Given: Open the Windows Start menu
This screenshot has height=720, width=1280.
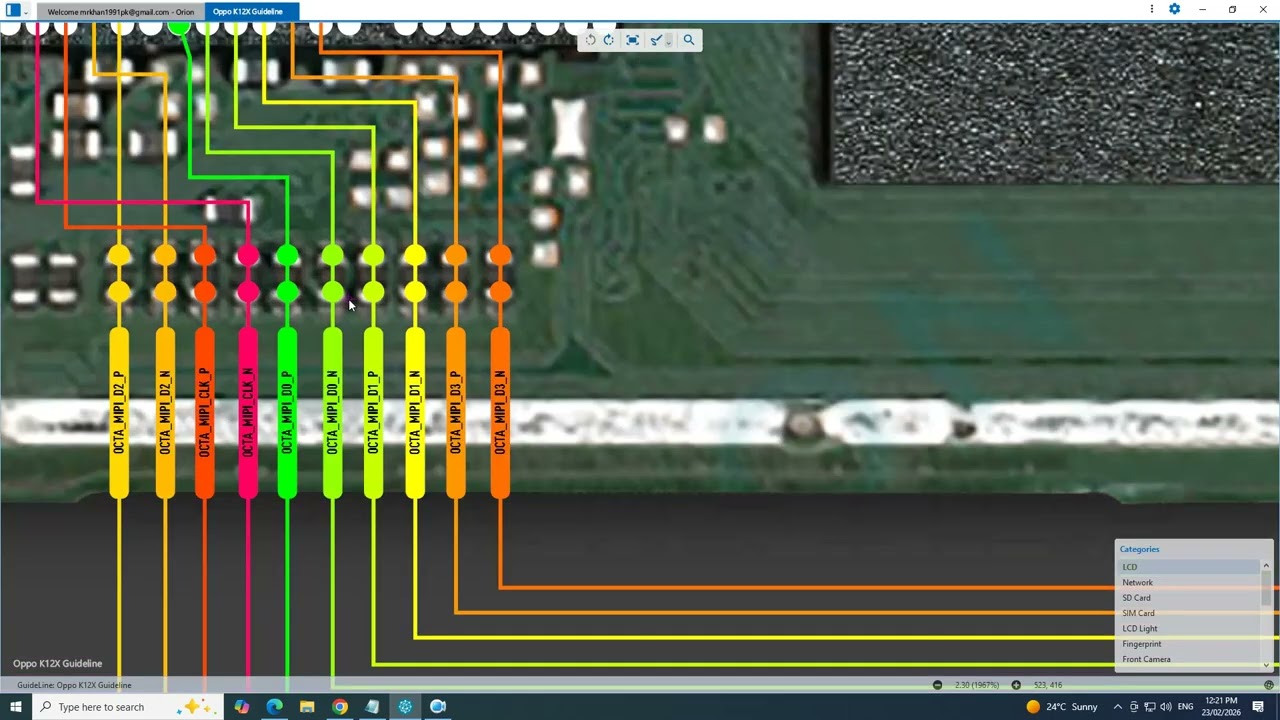Looking at the screenshot, I should click(x=15, y=707).
